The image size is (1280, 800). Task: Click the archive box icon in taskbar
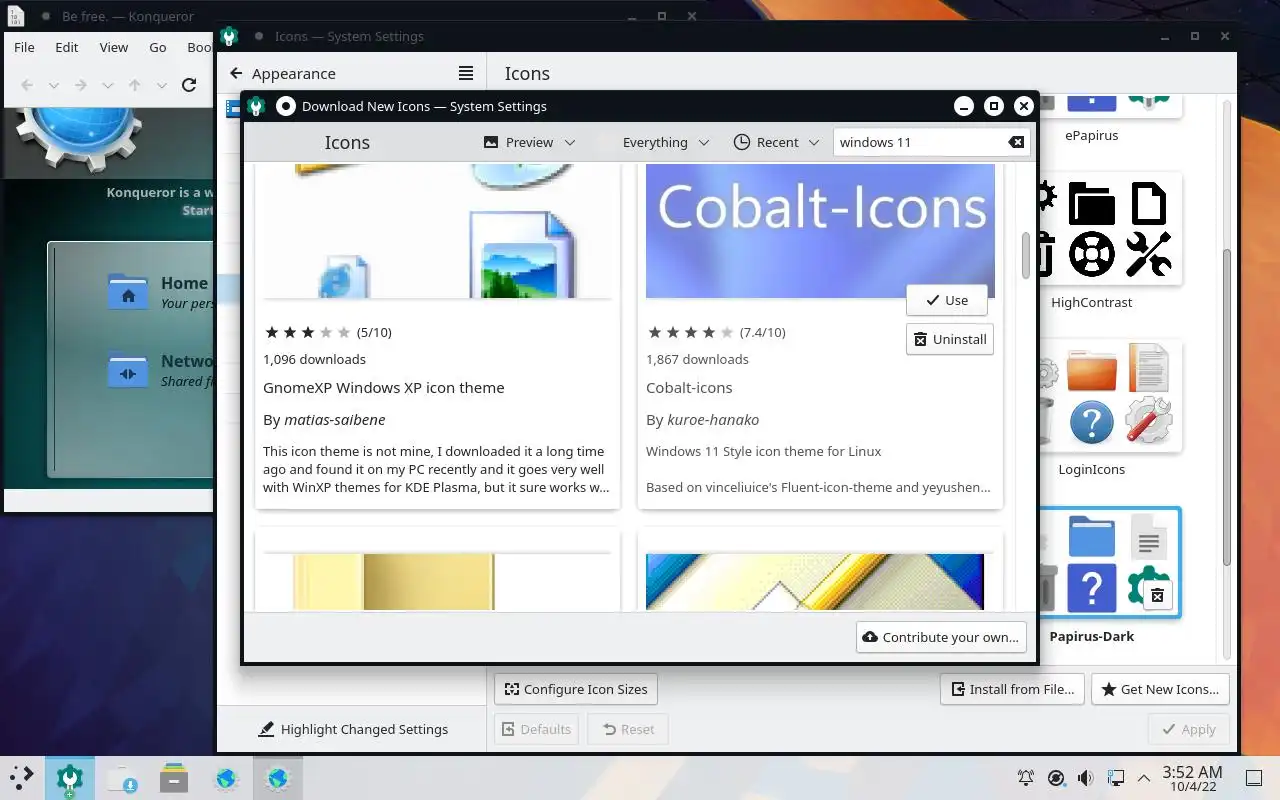174,778
